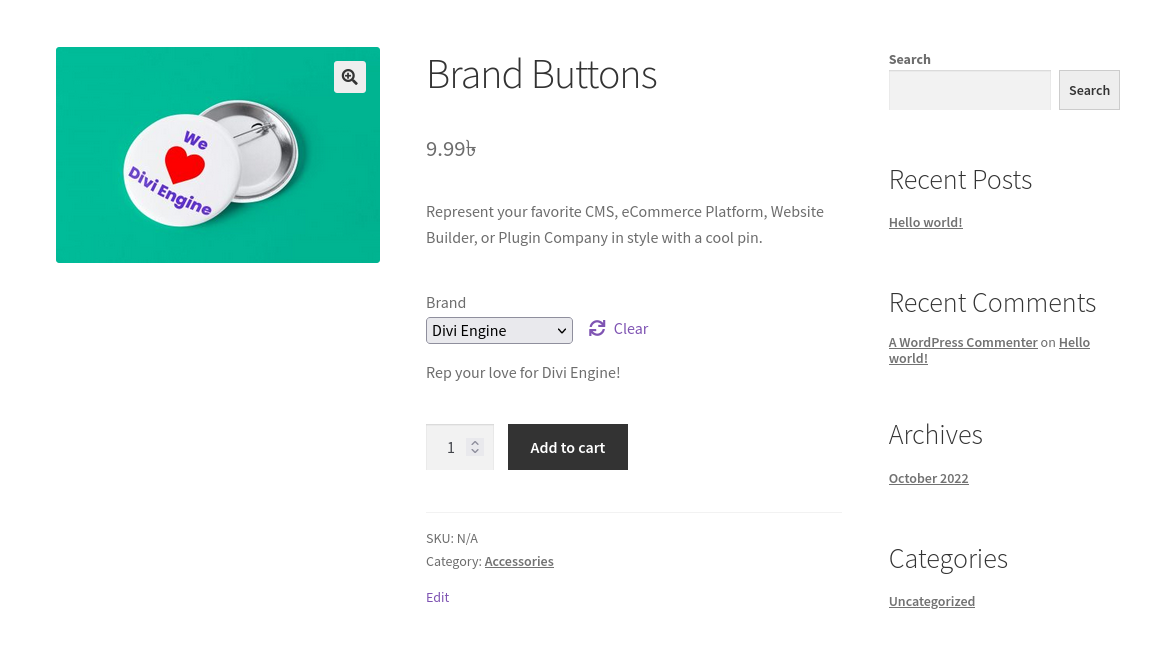This screenshot has width=1162, height=656.
Task: Open the Brand dropdown showing Divi Engine
Action: (499, 331)
